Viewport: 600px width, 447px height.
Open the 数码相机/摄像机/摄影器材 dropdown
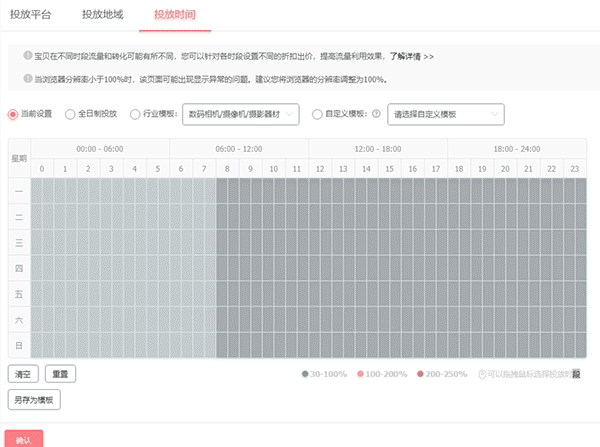[x=242, y=115]
